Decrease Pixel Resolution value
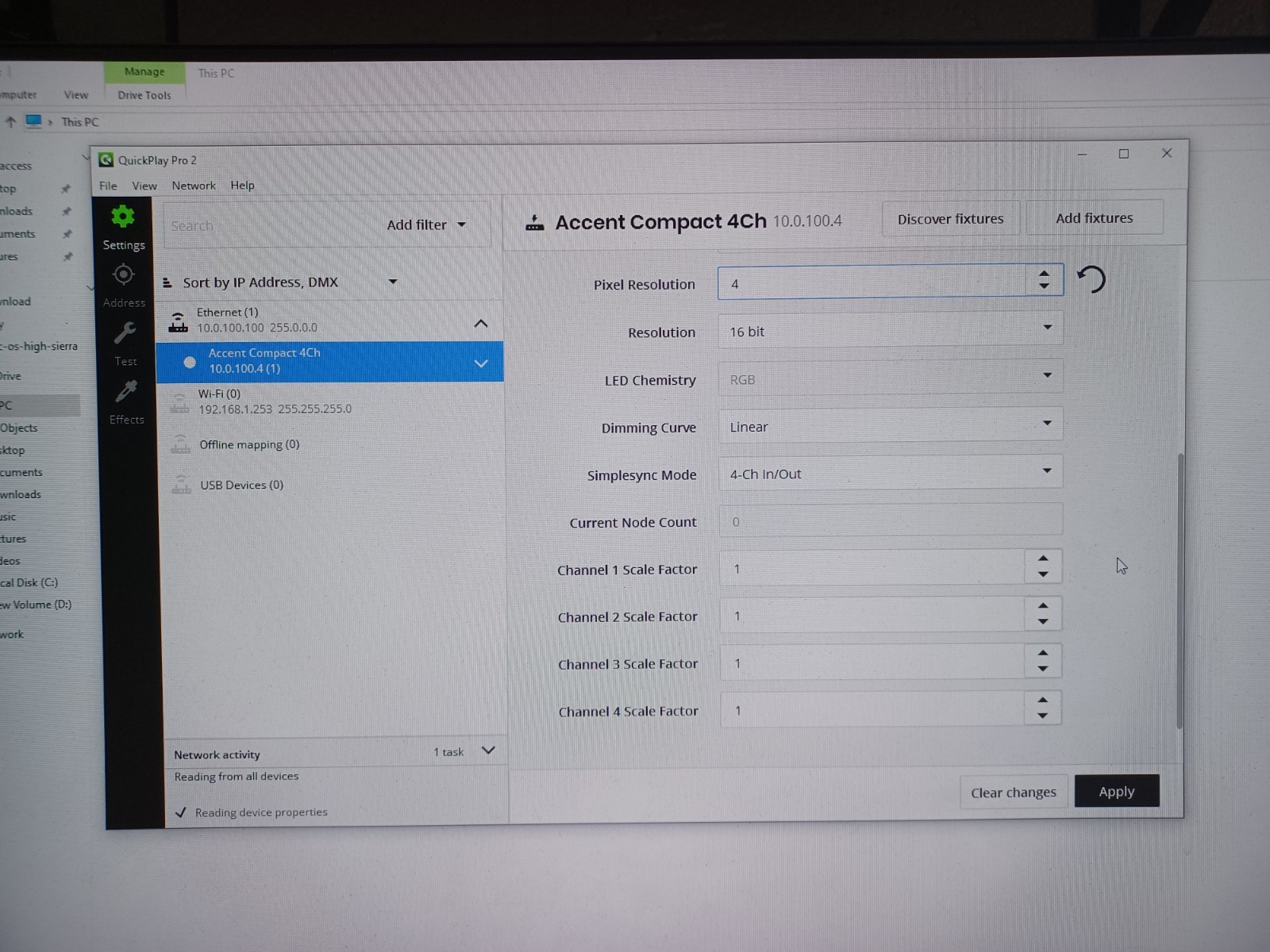 (x=1044, y=286)
